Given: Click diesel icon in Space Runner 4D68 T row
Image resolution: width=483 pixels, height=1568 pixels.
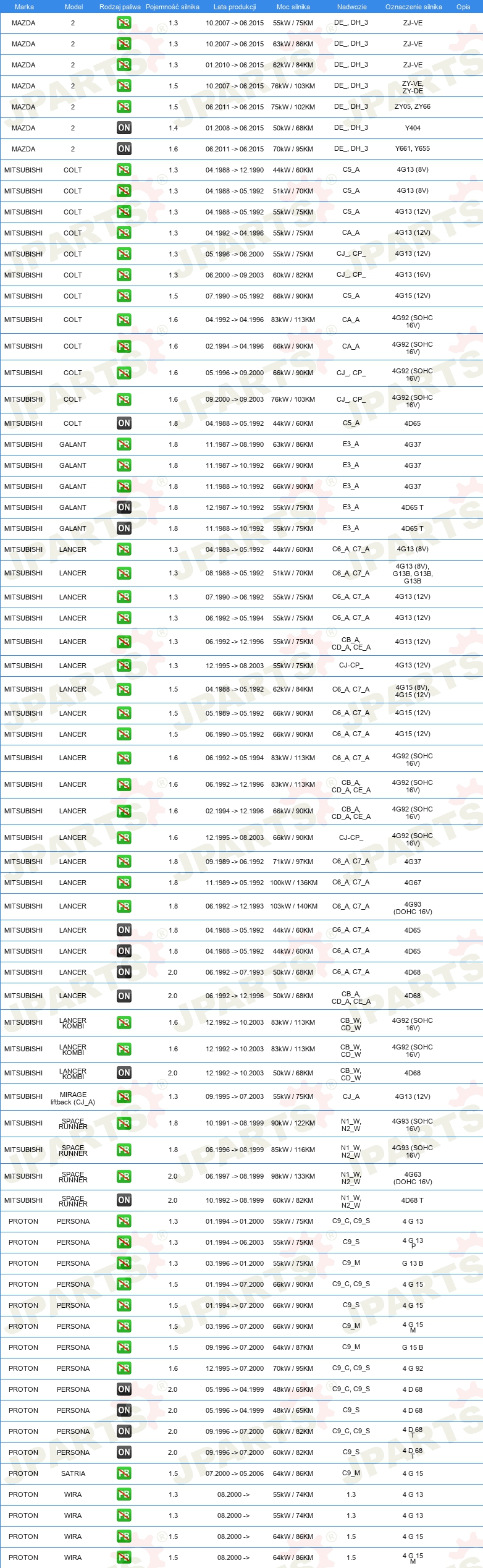Looking at the screenshot, I should pos(124,1200).
